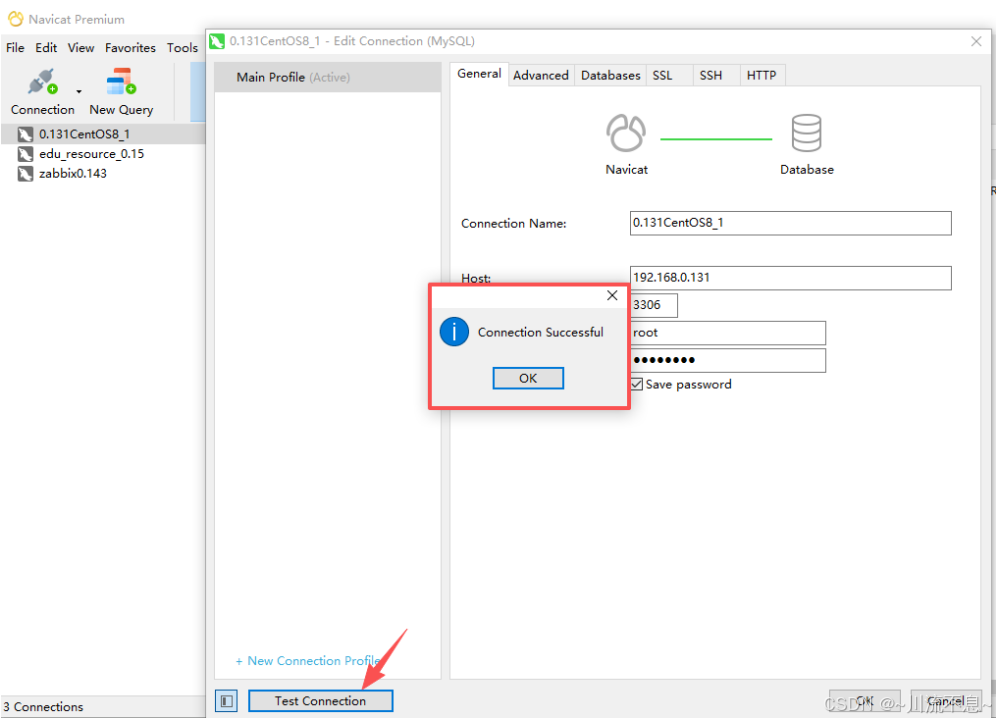Click the New Connection Profile link

[308, 661]
